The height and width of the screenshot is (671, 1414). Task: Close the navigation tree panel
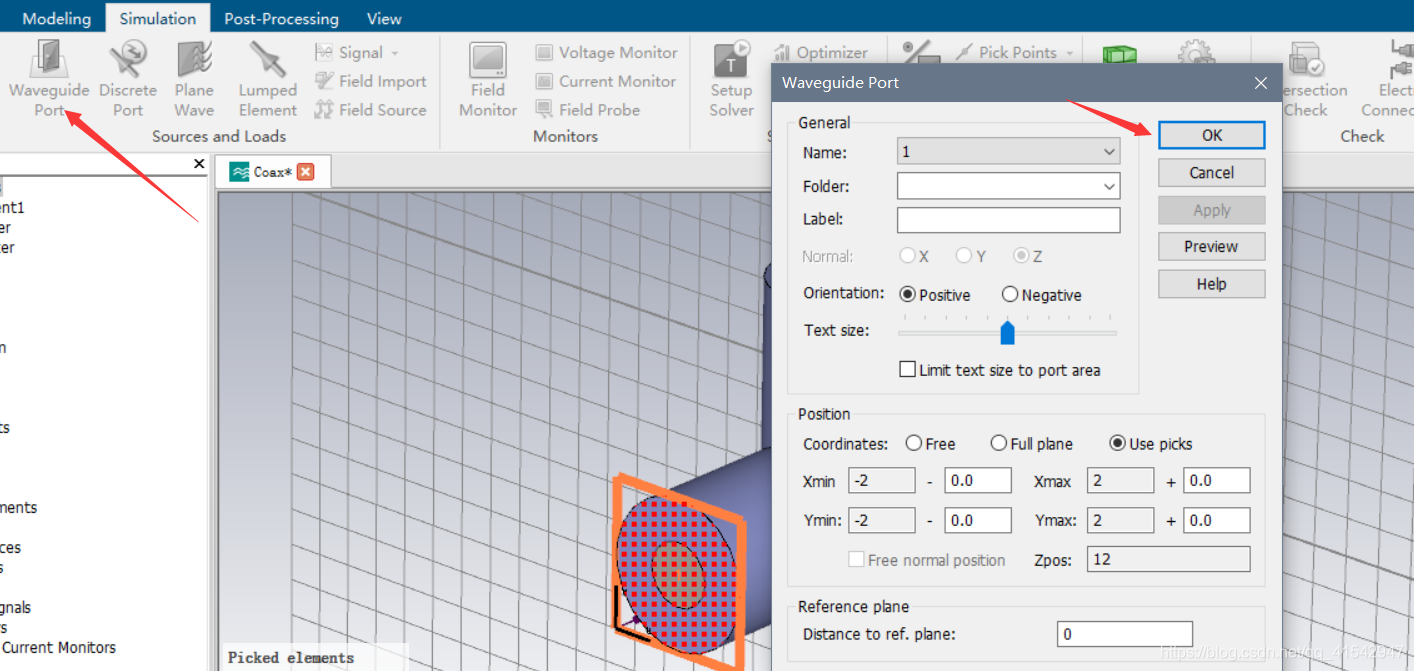point(199,164)
